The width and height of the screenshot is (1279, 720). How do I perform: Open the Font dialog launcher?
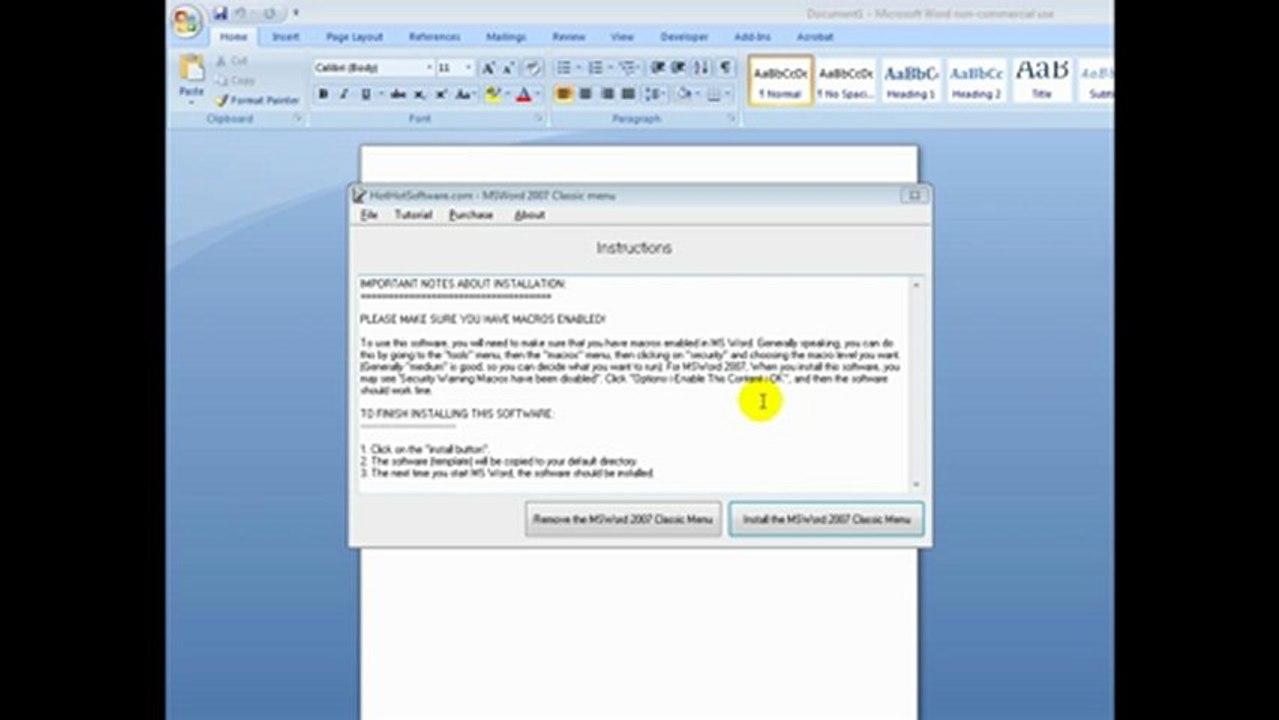pyautogui.click(x=540, y=118)
